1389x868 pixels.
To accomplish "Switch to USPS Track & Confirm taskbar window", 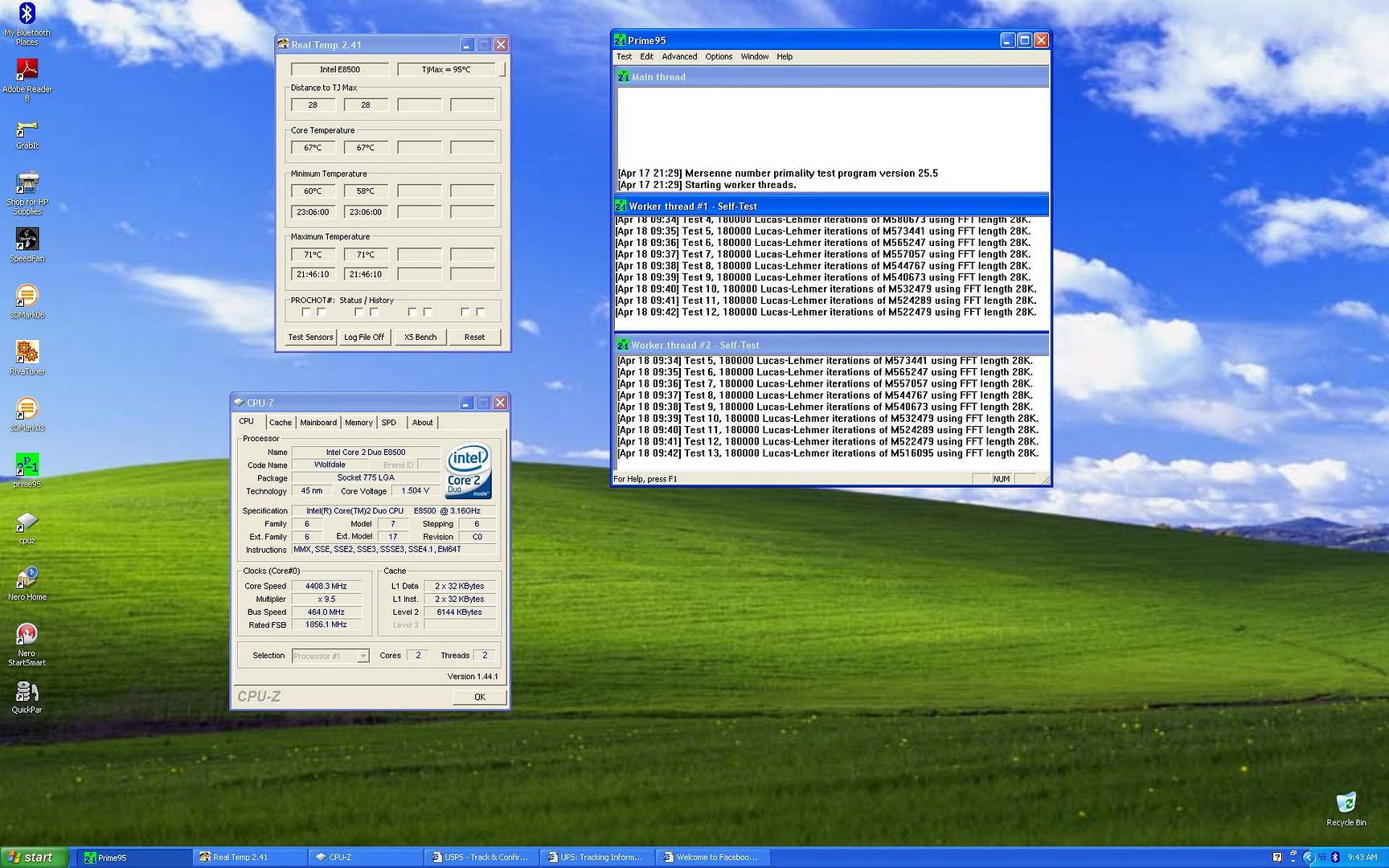I will [x=481, y=858].
